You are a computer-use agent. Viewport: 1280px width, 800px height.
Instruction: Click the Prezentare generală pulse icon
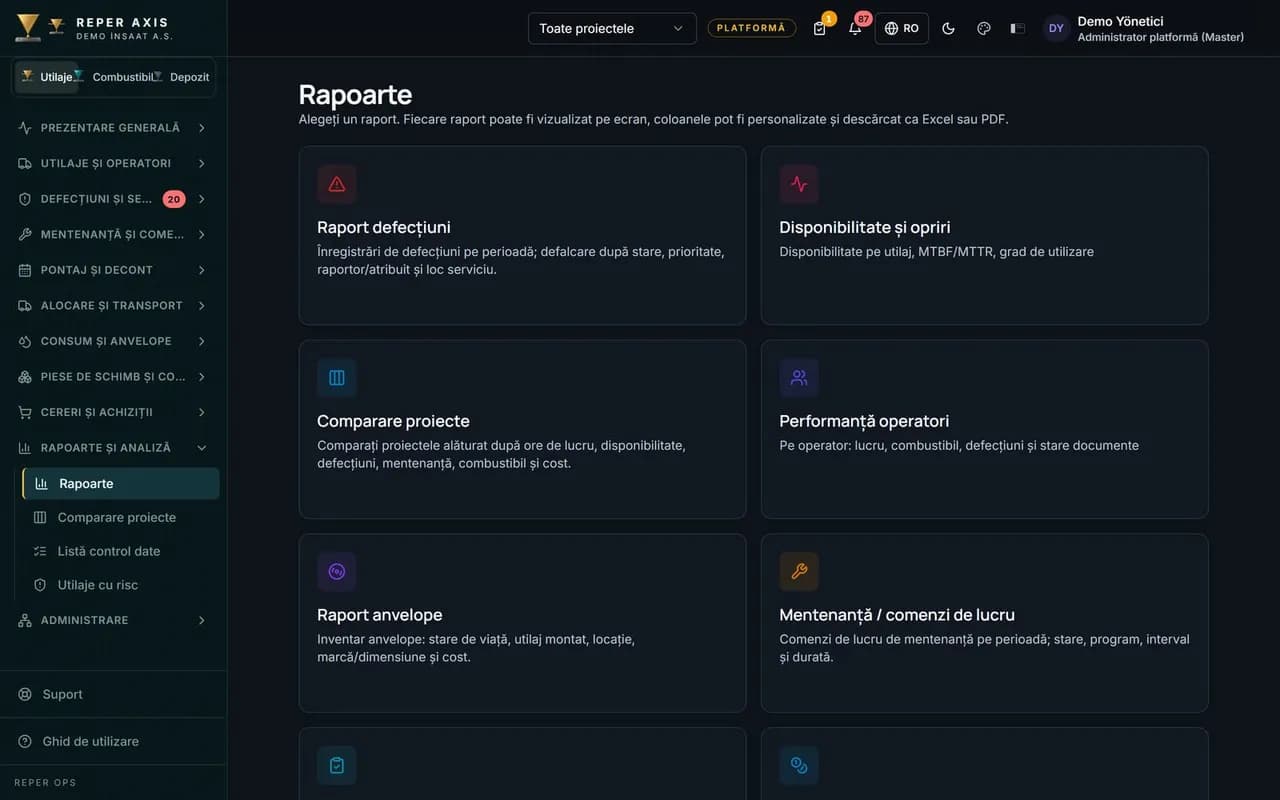(25, 128)
